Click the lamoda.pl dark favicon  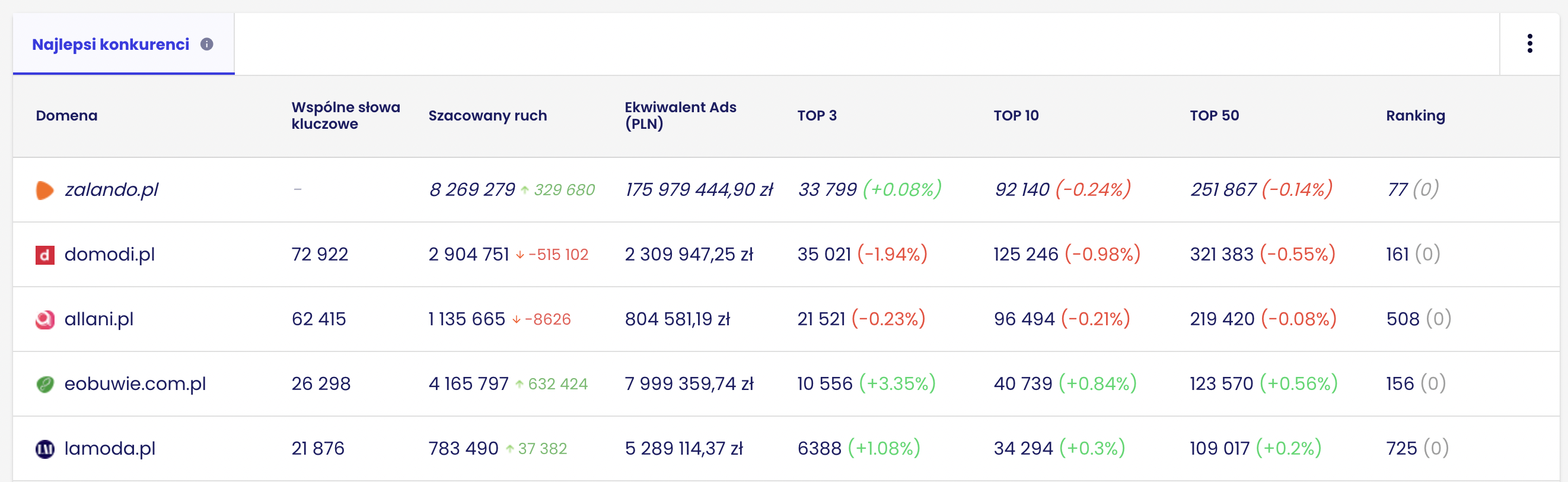[x=45, y=449]
